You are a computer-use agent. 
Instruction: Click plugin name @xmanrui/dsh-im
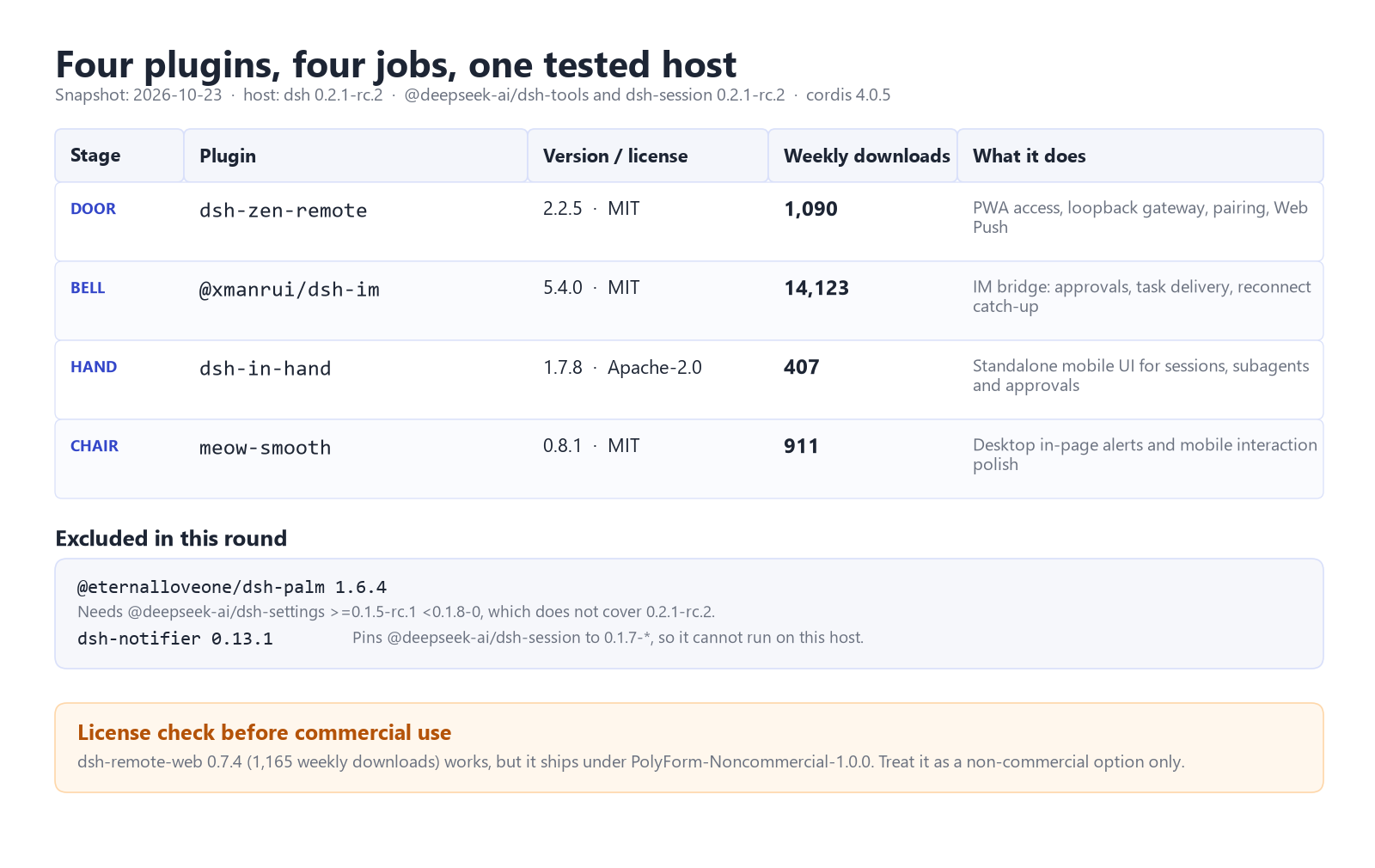pos(290,290)
